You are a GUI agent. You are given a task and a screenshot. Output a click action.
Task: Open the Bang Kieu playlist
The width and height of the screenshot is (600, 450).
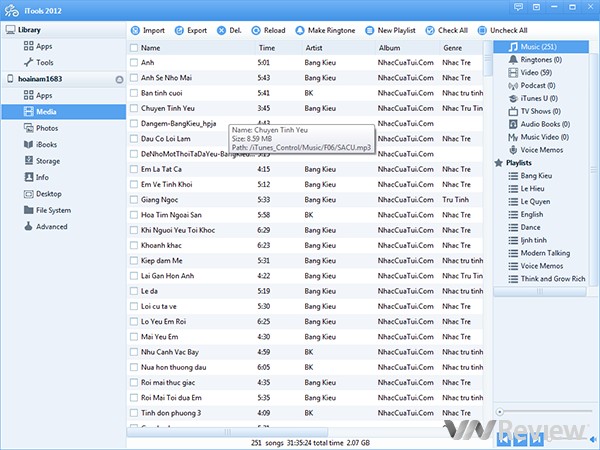[x=530, y=176]
